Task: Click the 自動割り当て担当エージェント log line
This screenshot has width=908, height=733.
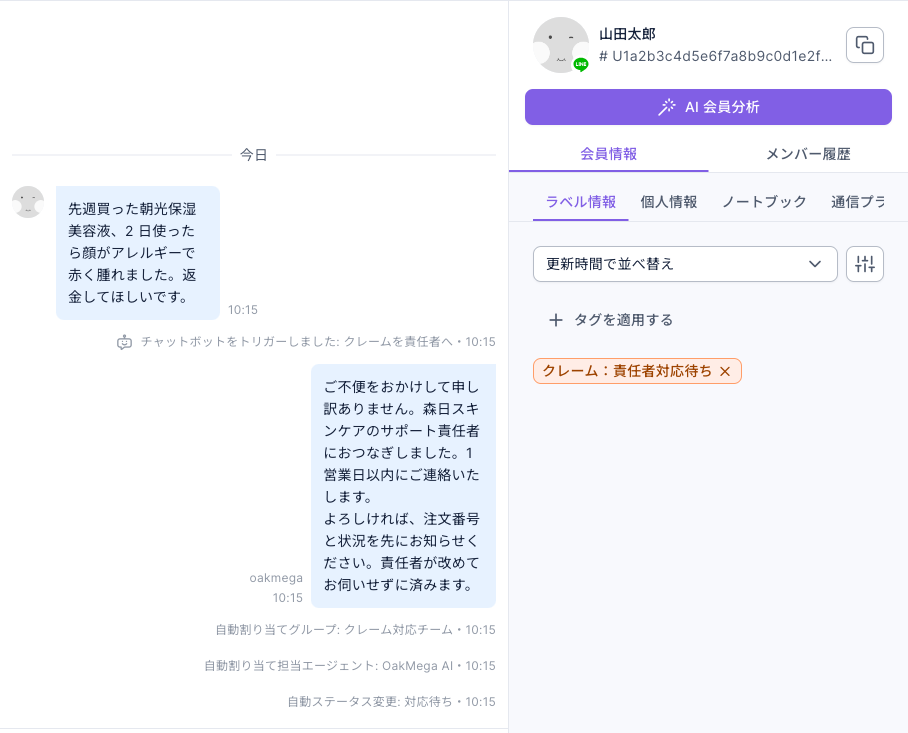Action: (x=350, y=666)
